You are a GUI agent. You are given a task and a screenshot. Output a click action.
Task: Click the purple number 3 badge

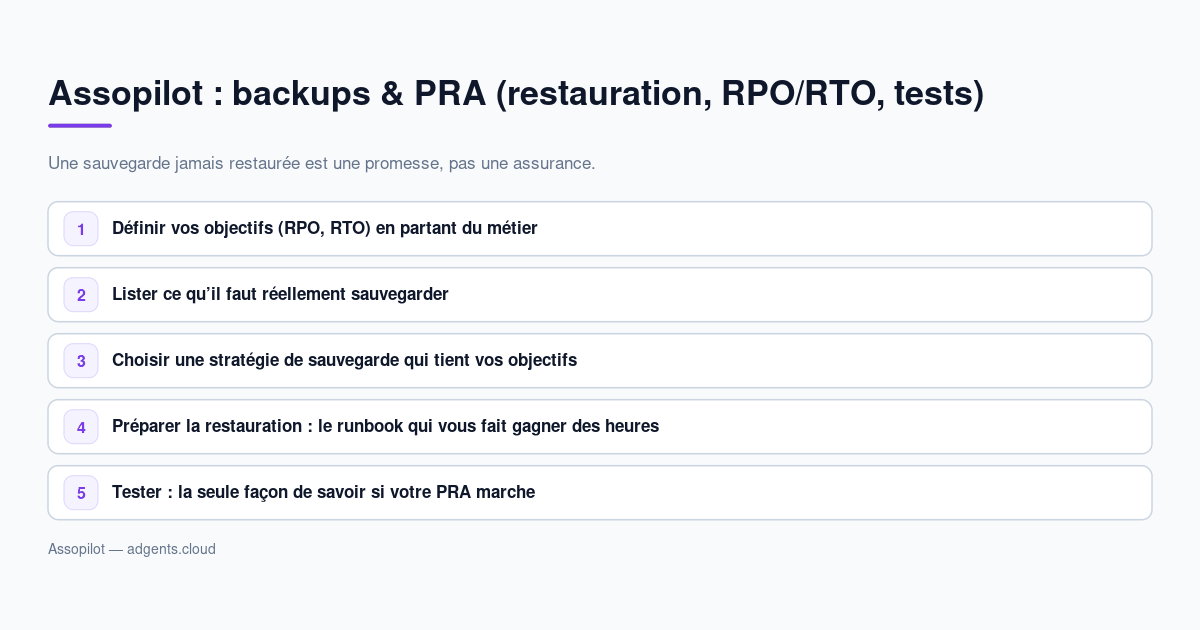pyautogui.click(x=81, y=361)
